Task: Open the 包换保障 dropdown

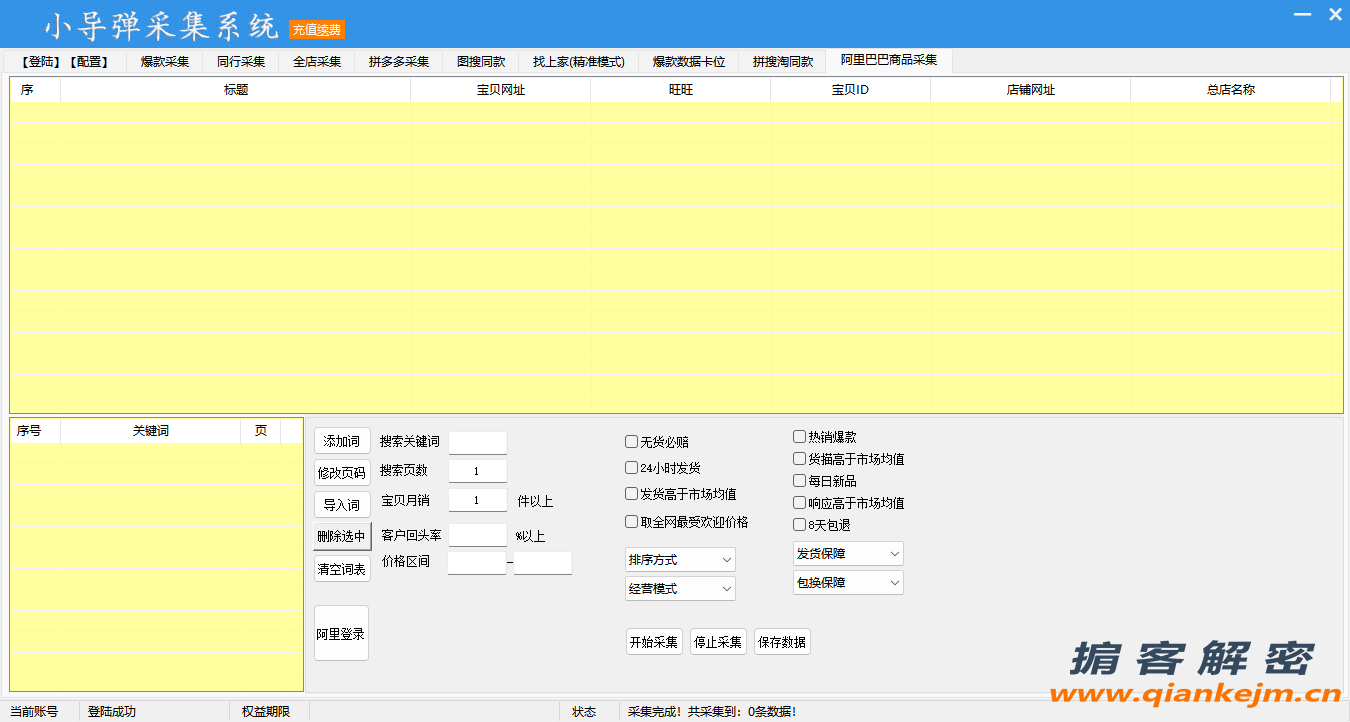Action: click(848, 582)
